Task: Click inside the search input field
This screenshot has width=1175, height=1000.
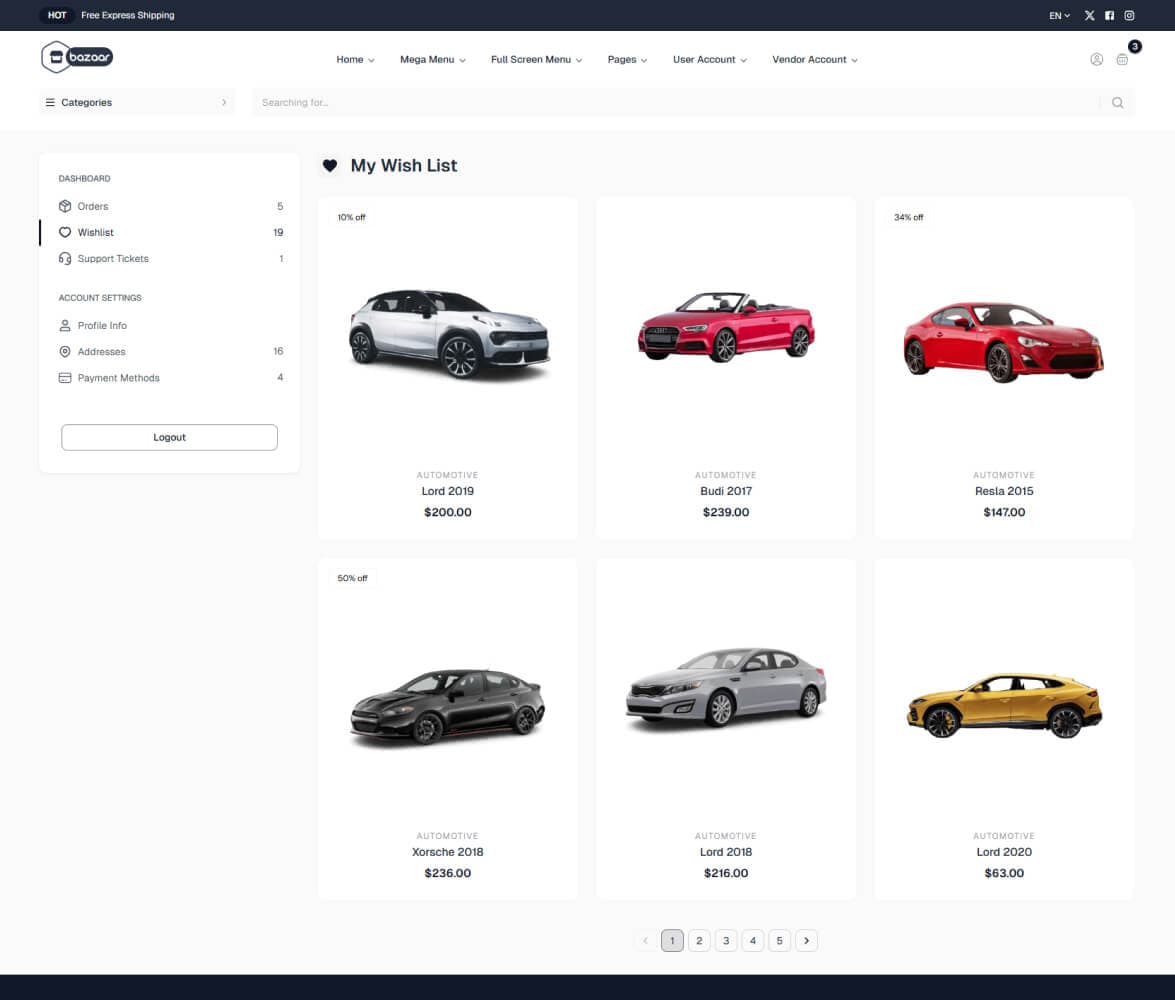Action: coord(600,102)
